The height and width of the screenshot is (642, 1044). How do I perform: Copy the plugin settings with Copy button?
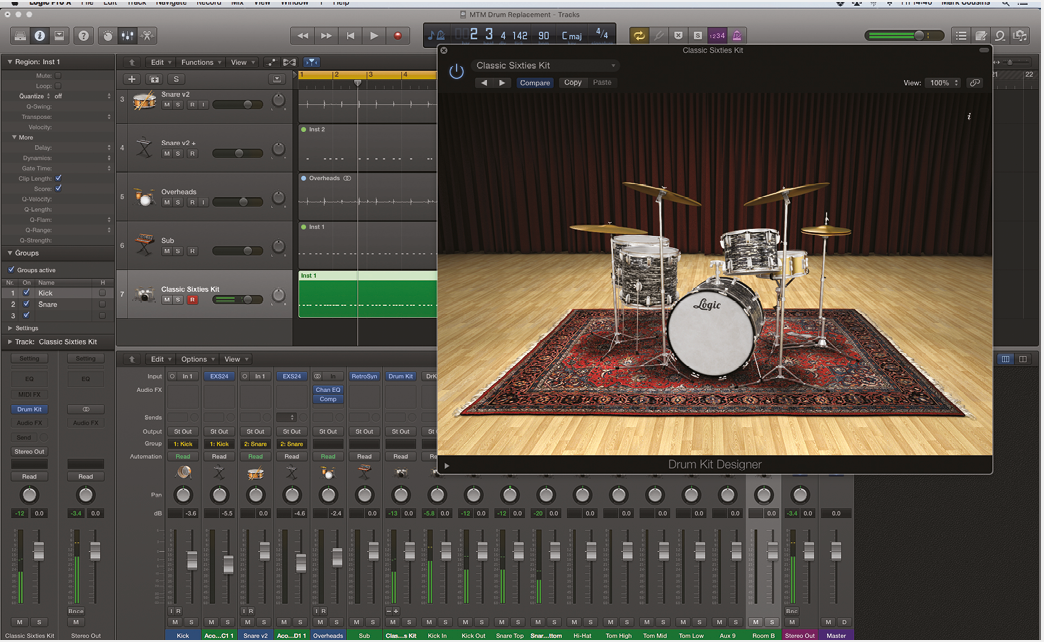pyautogui.click(x=572, y=82)
